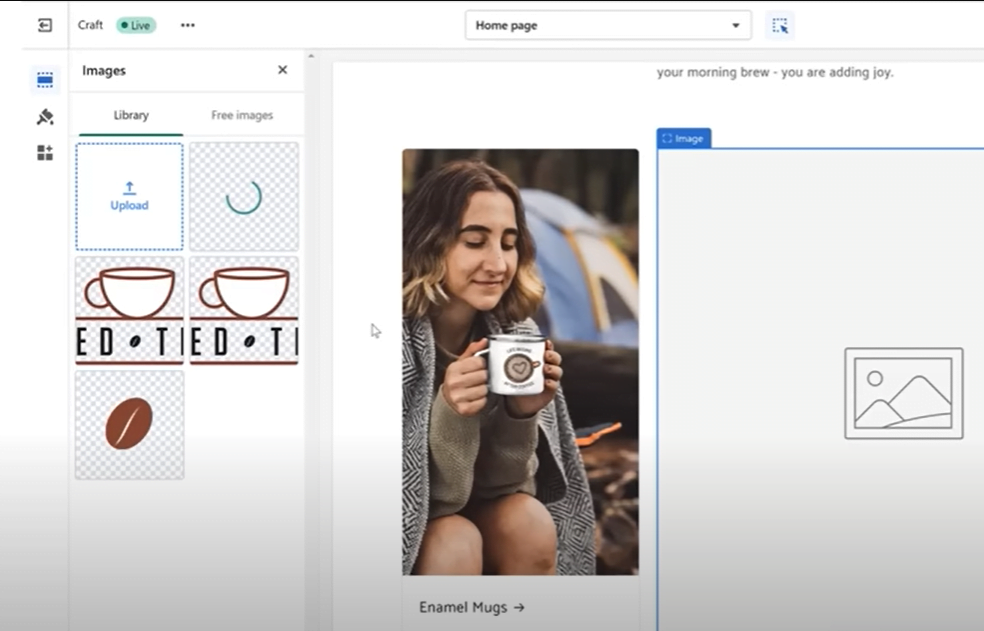Close the Images panel
The image size is (984, 631).
[x=282, y=70]
